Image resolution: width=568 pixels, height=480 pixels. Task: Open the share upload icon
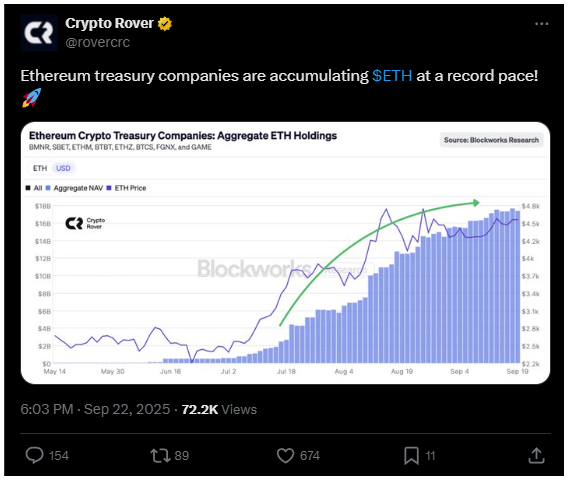(x=536, y=455)
